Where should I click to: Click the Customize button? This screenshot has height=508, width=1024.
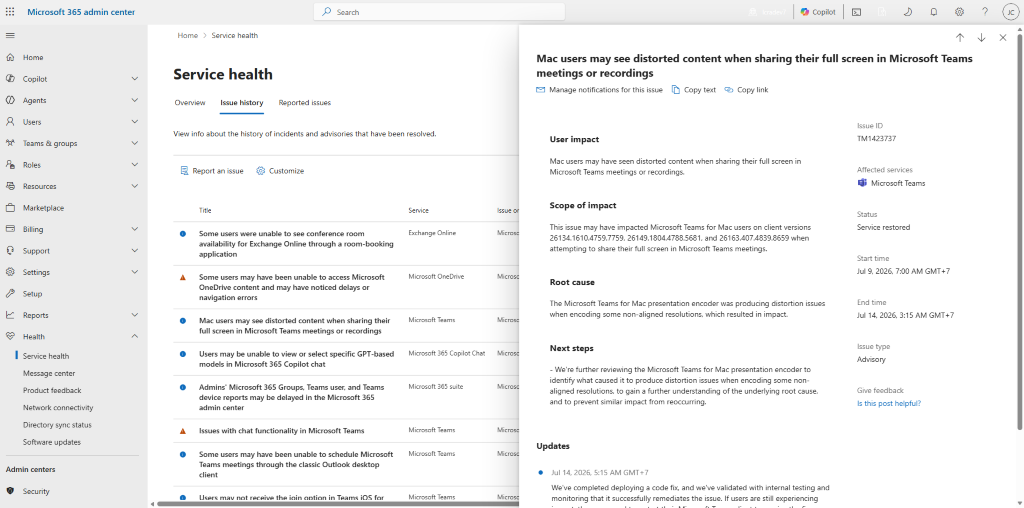pos(280,171)
